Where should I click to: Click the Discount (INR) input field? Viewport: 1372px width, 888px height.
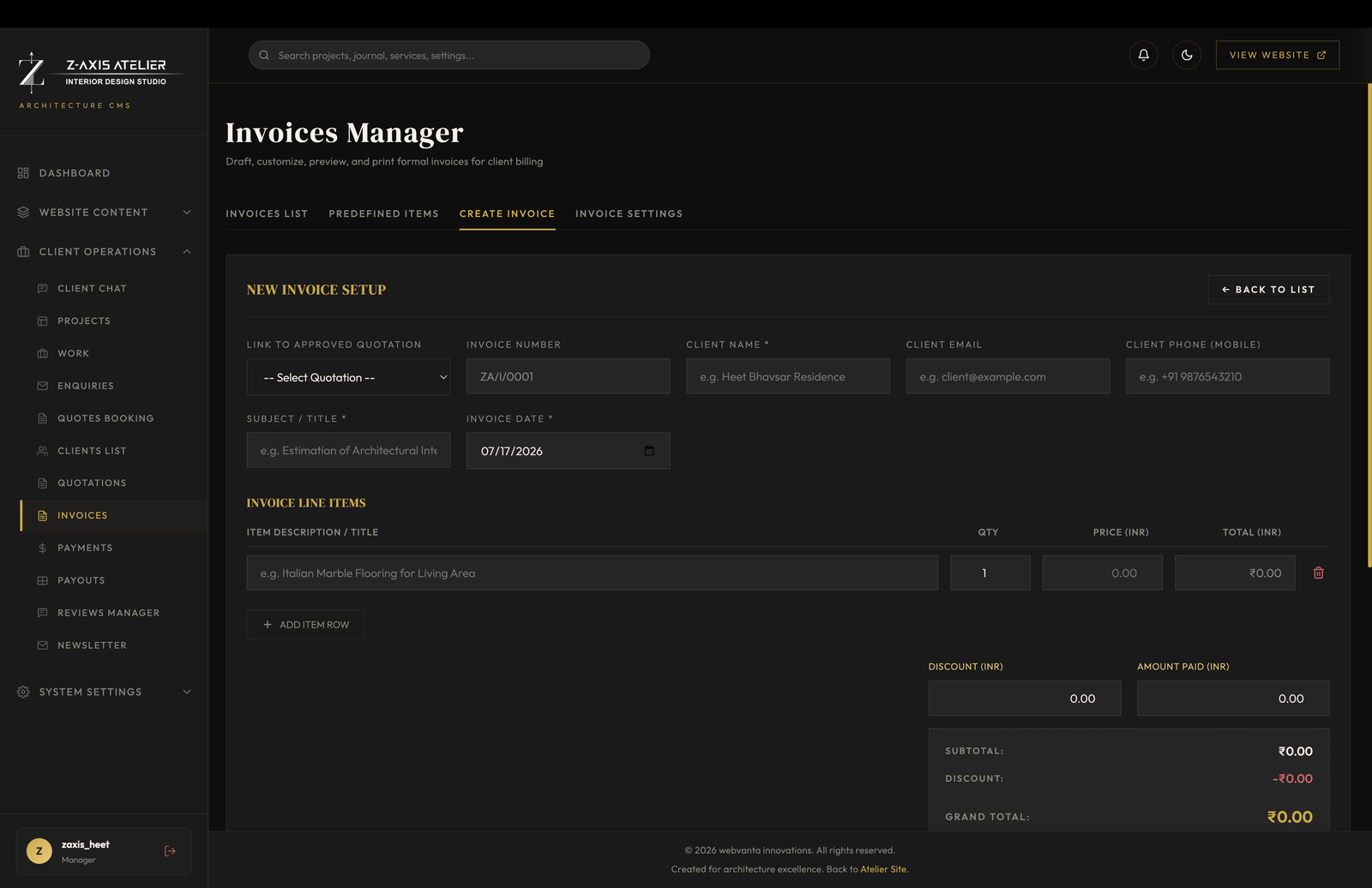(1025, 699)
